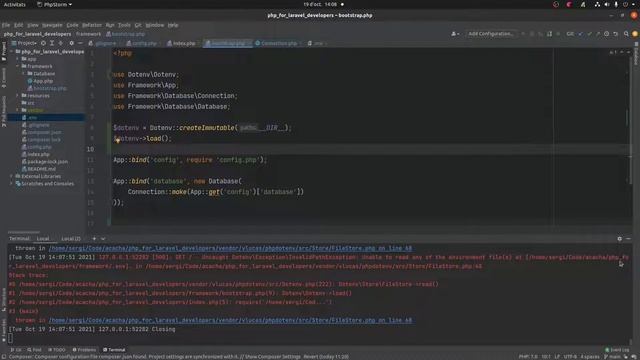640x360 pixels.
Task: Click the Git update project arrow icon
Action: 580,34
